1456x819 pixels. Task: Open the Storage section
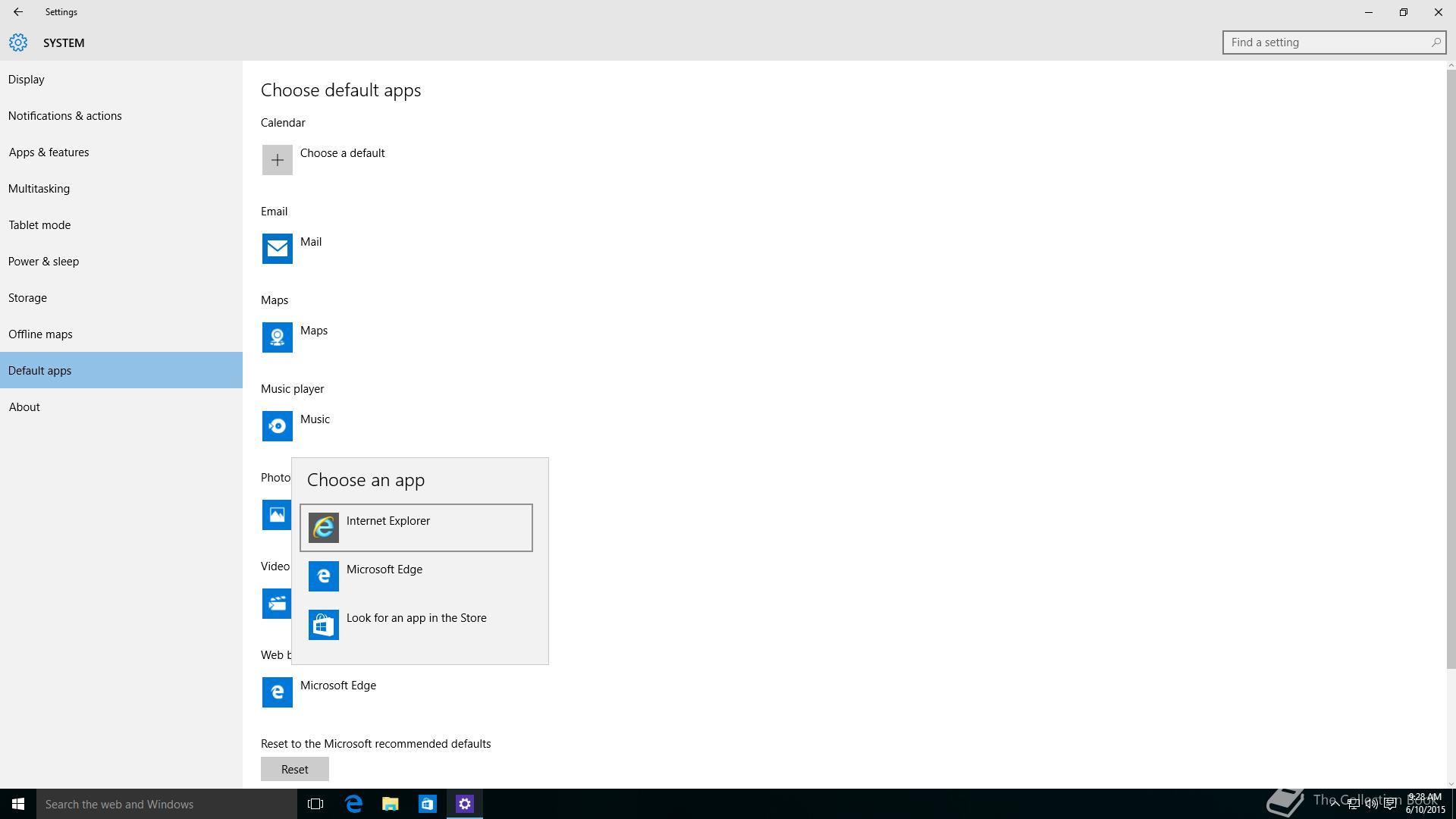pyautogui.click(x=121, y=298)
